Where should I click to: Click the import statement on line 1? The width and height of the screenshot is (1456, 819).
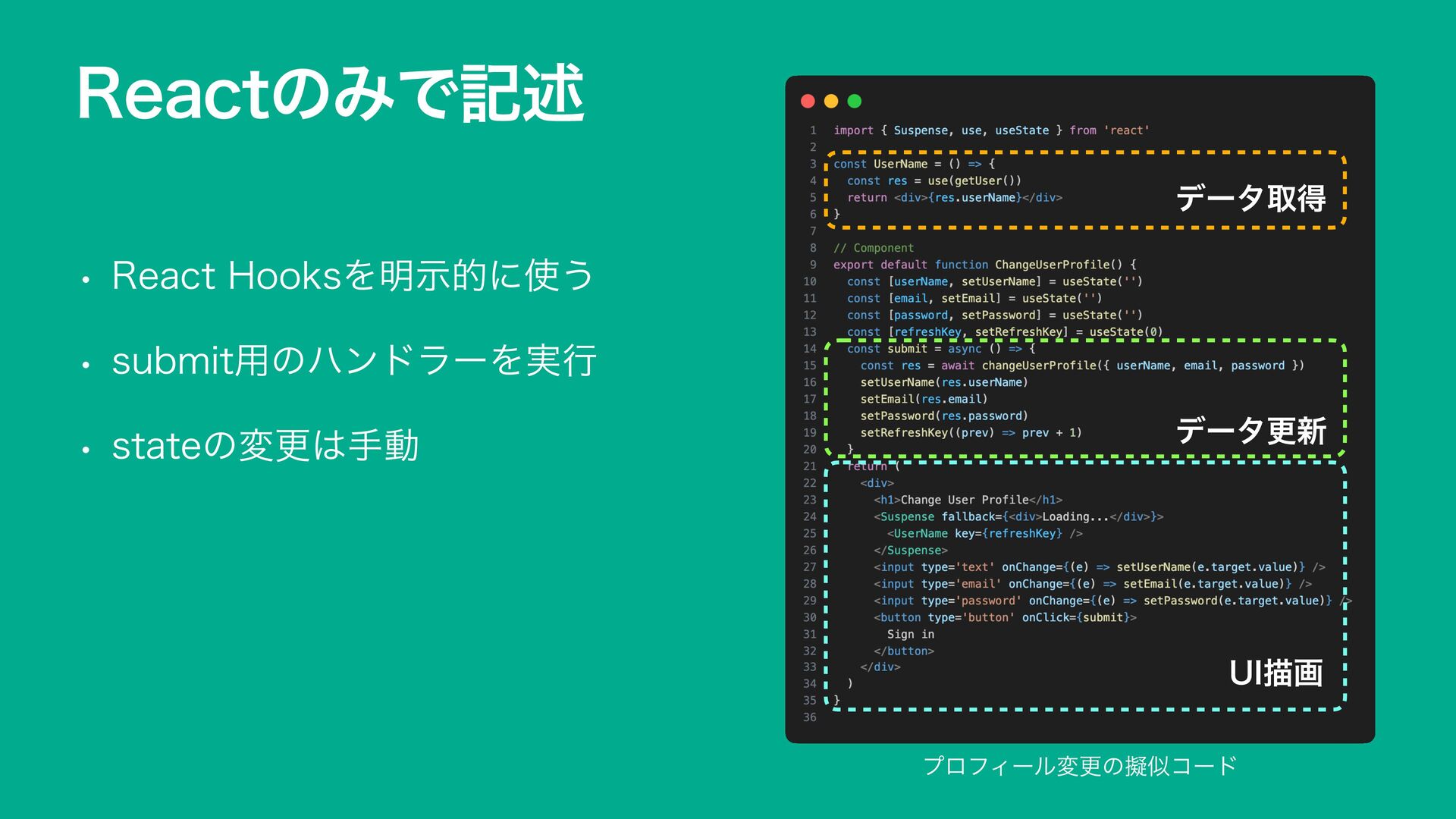(991, 130)
